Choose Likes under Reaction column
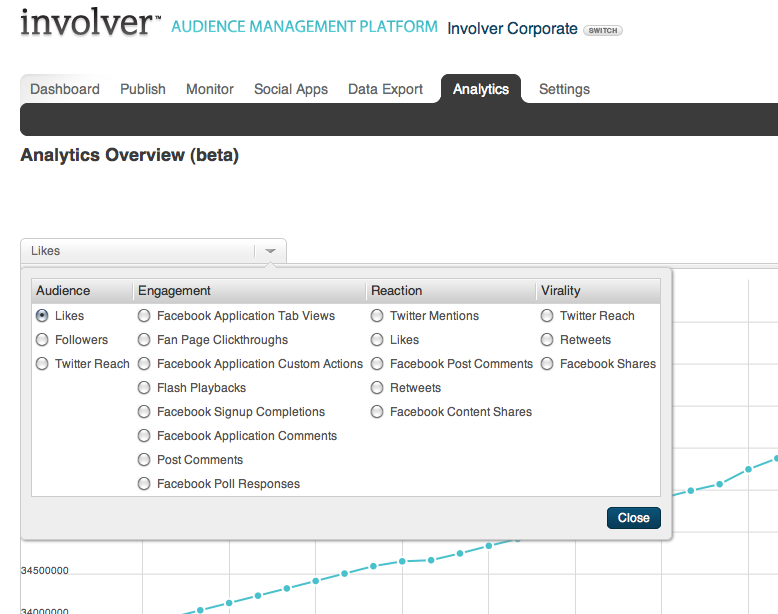Screen dimensions: 778x614 click(377, 340)
